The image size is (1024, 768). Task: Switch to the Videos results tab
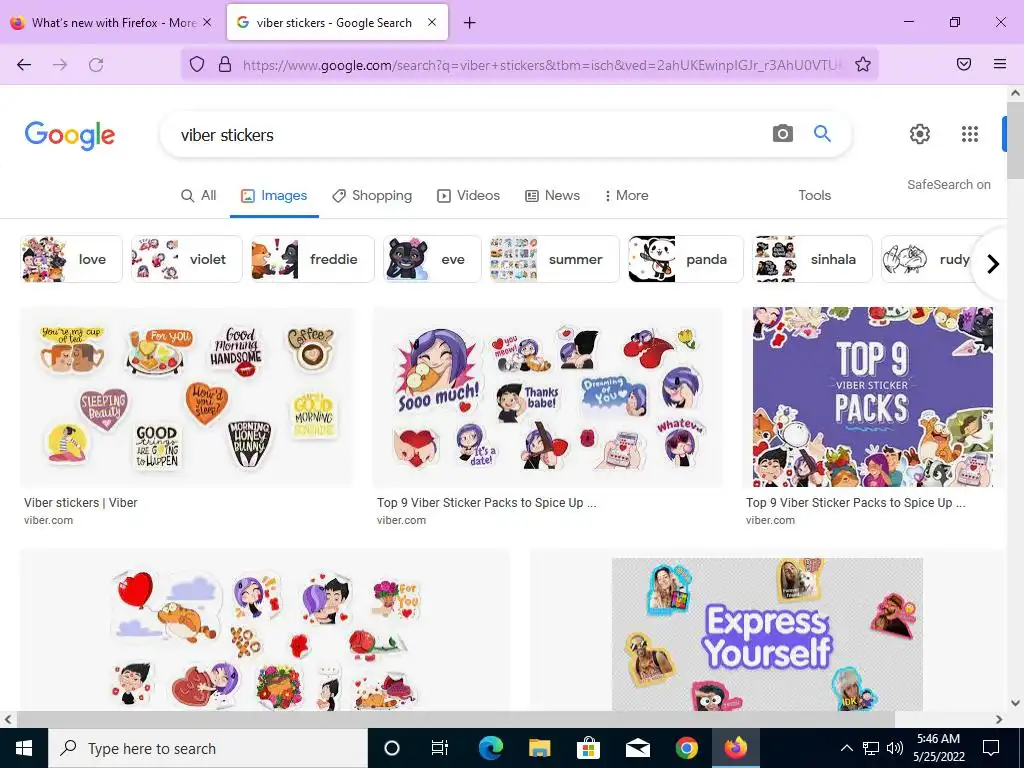[468, 195]
